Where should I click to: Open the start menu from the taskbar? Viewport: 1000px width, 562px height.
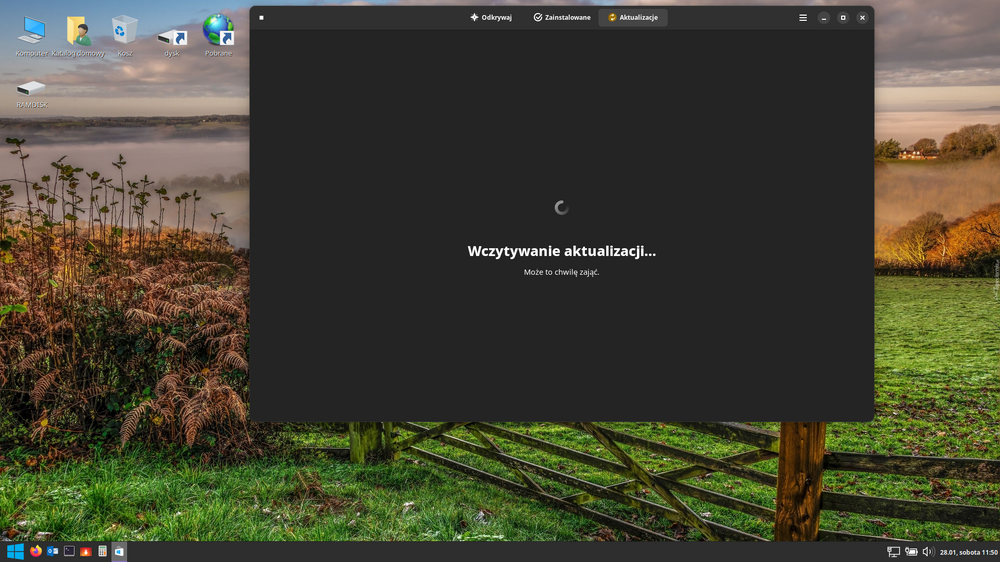(x=15, y=551)
